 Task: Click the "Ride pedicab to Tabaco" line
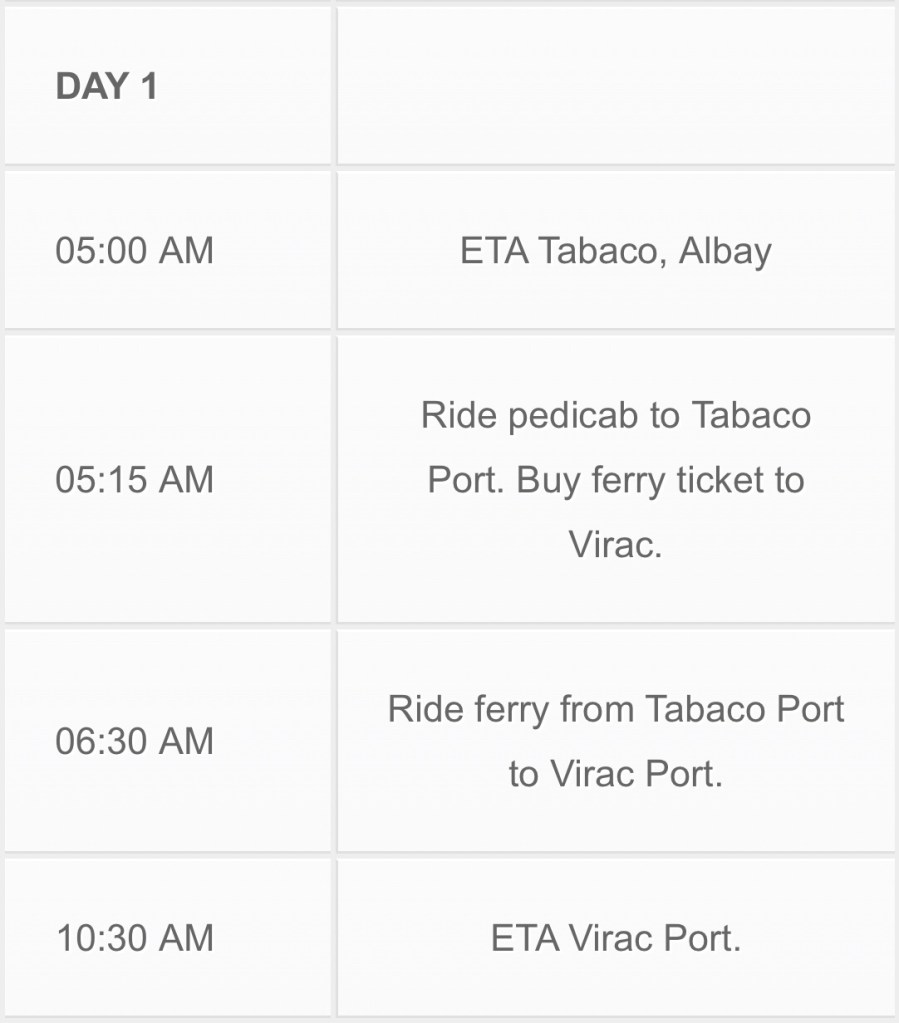(x=616, y=414)
